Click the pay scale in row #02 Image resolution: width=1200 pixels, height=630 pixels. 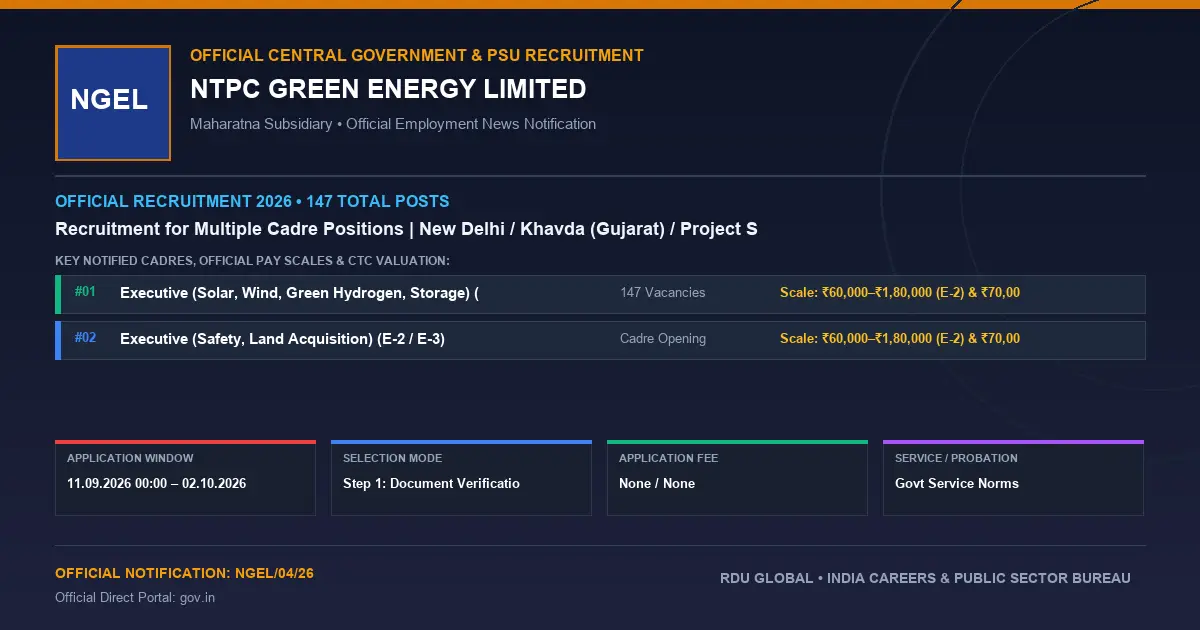click(900, 339)
